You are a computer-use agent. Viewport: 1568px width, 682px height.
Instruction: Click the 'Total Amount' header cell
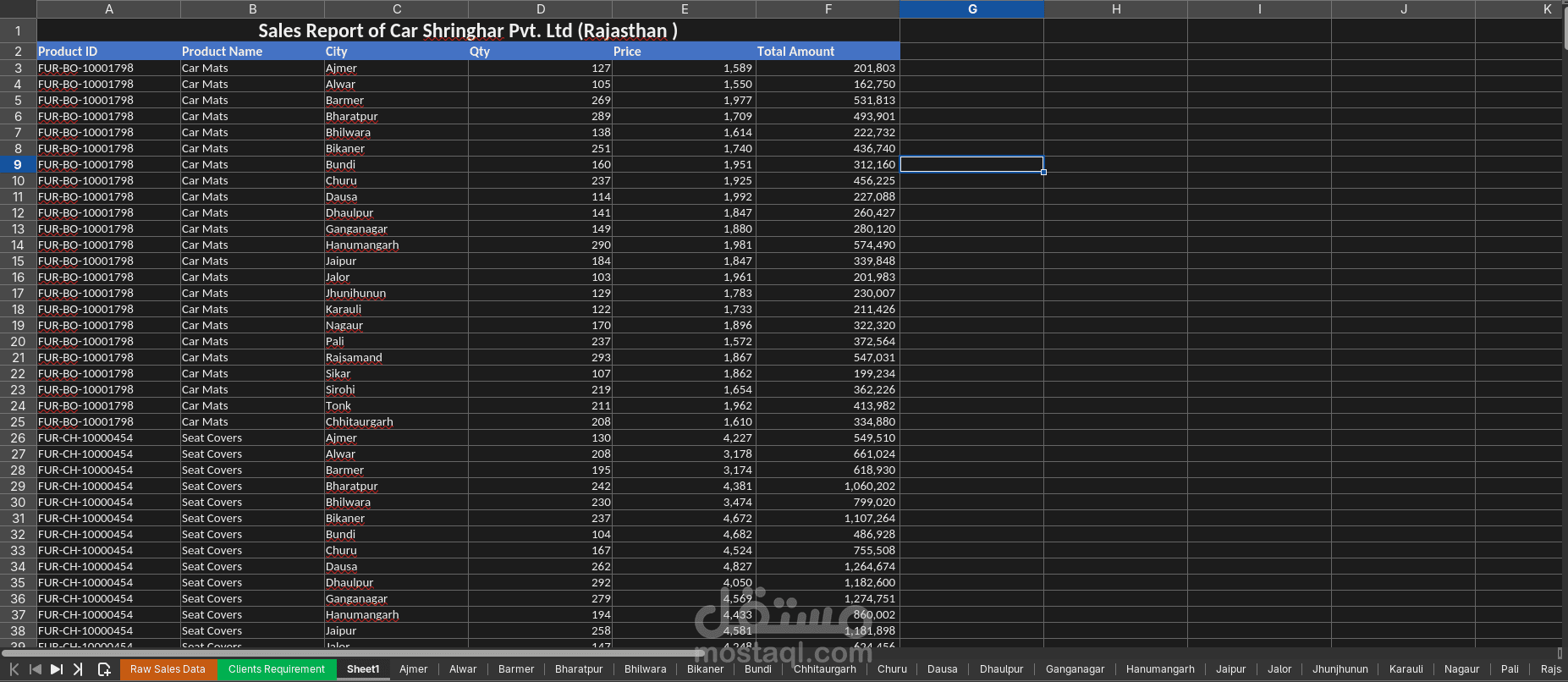pyautogui.click(x=828, y=52)
